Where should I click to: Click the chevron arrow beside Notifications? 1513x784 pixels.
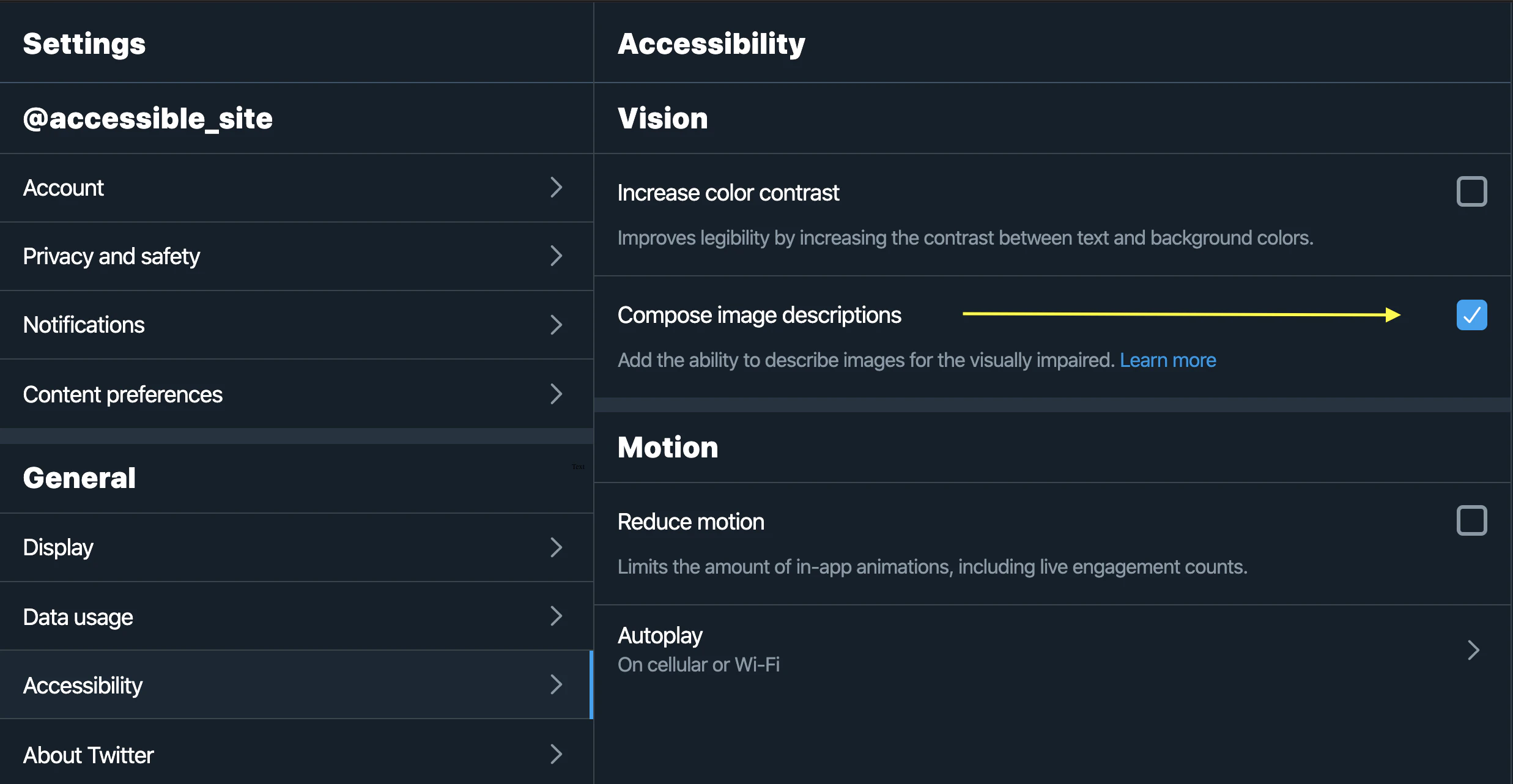click(556, 325)
